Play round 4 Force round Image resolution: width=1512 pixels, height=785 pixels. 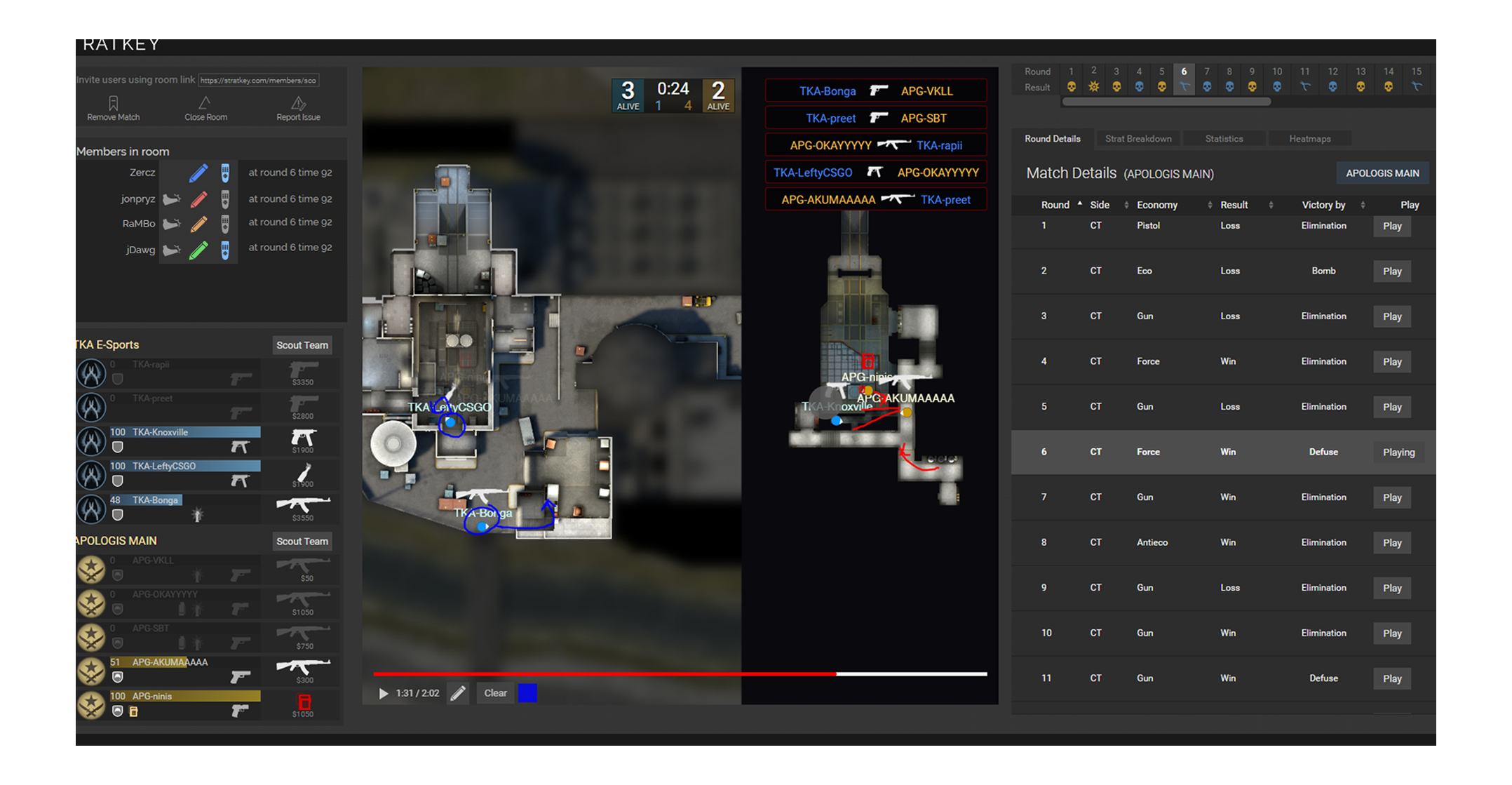pyautogui.click(x=1392, y=362)
